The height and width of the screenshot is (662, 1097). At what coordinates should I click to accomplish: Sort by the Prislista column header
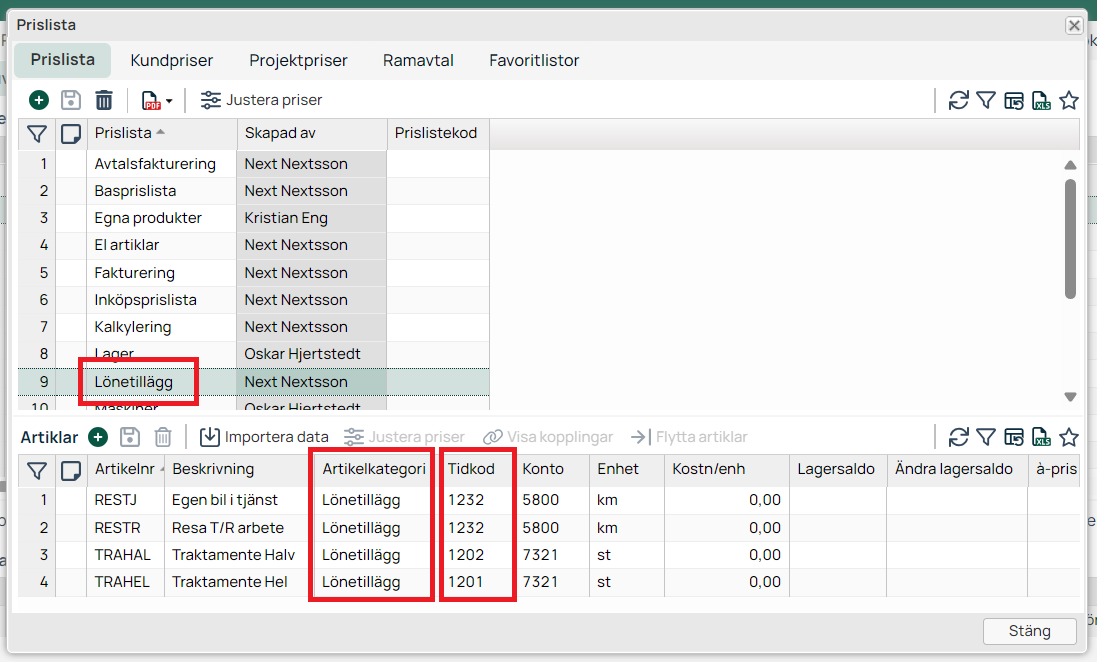[124, 133]
